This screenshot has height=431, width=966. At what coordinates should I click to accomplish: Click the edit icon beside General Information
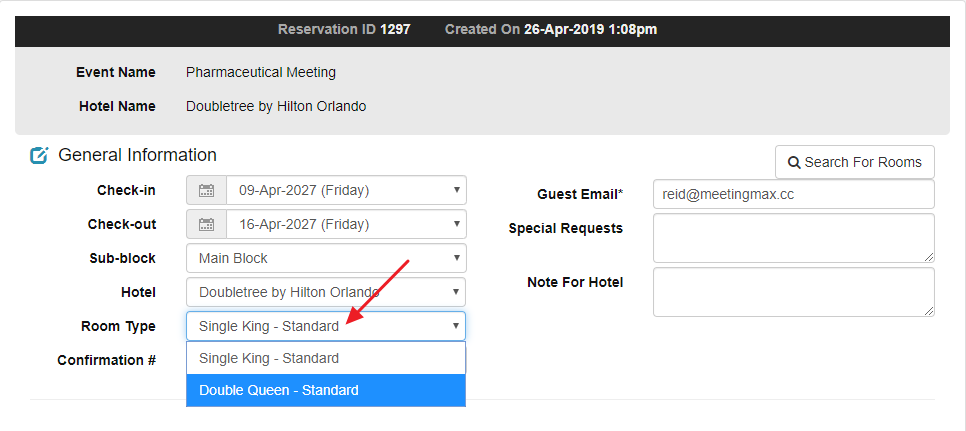point(39,156)
